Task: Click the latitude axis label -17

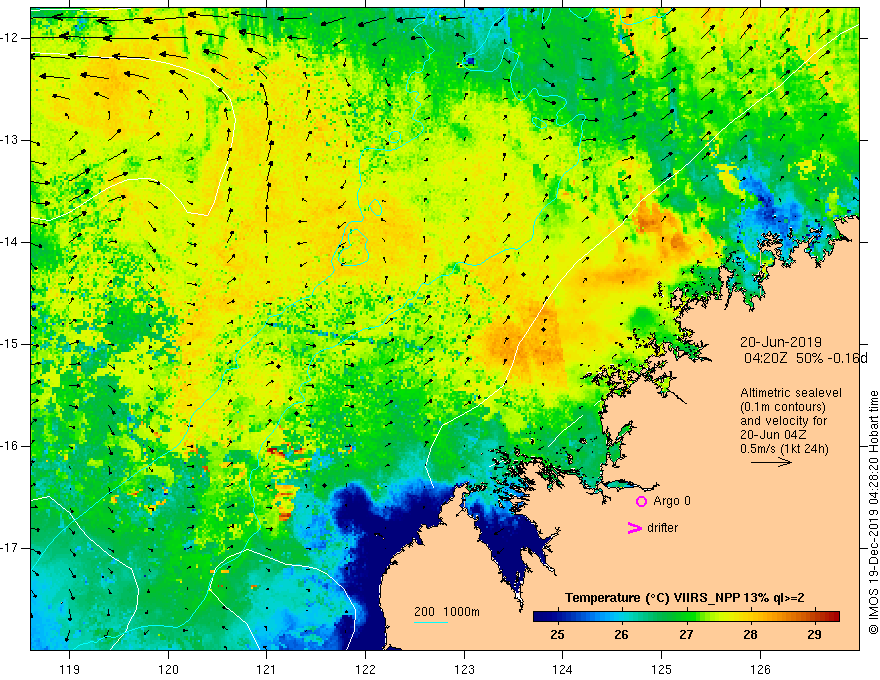Action: click(10, 548)
